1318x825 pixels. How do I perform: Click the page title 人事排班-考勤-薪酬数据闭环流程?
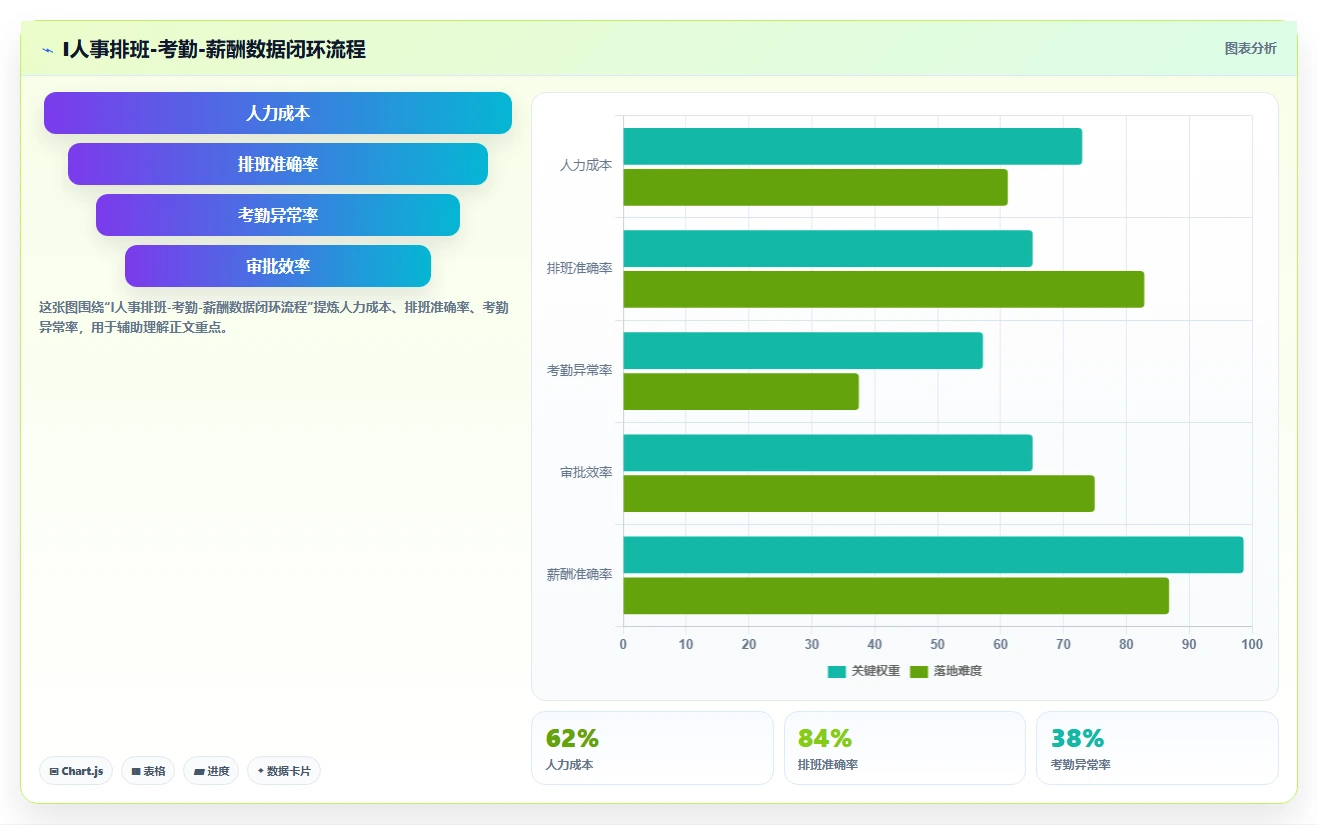click(214, 49)
